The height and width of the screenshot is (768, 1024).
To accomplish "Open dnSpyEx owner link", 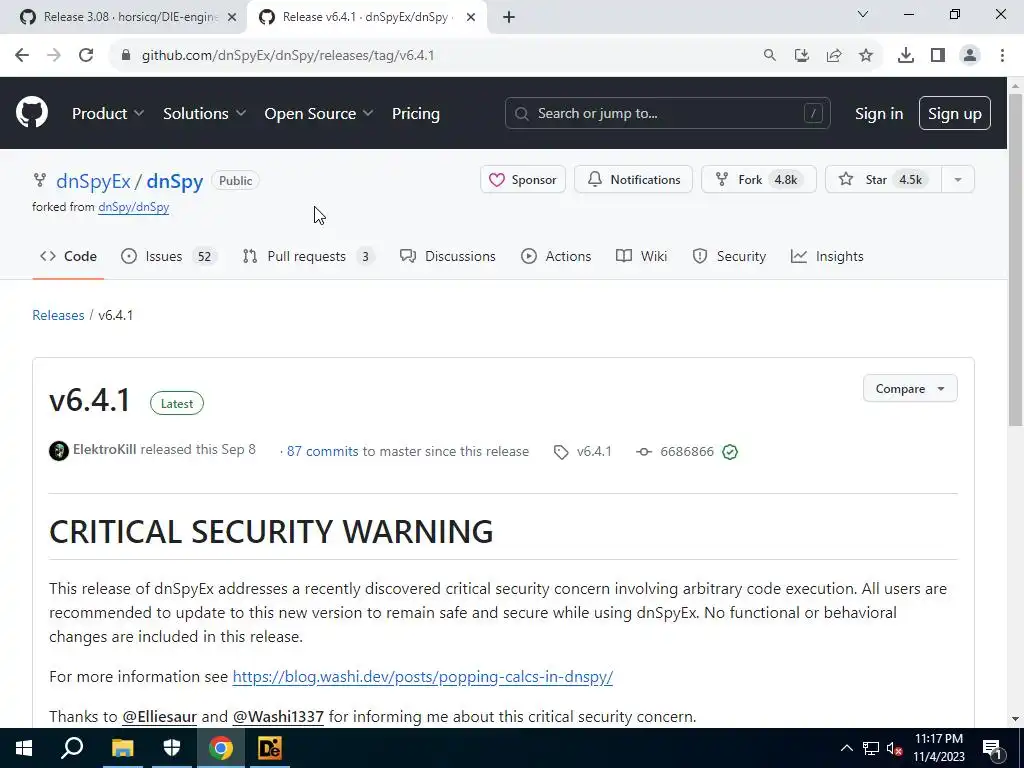I will pos(93,181).
